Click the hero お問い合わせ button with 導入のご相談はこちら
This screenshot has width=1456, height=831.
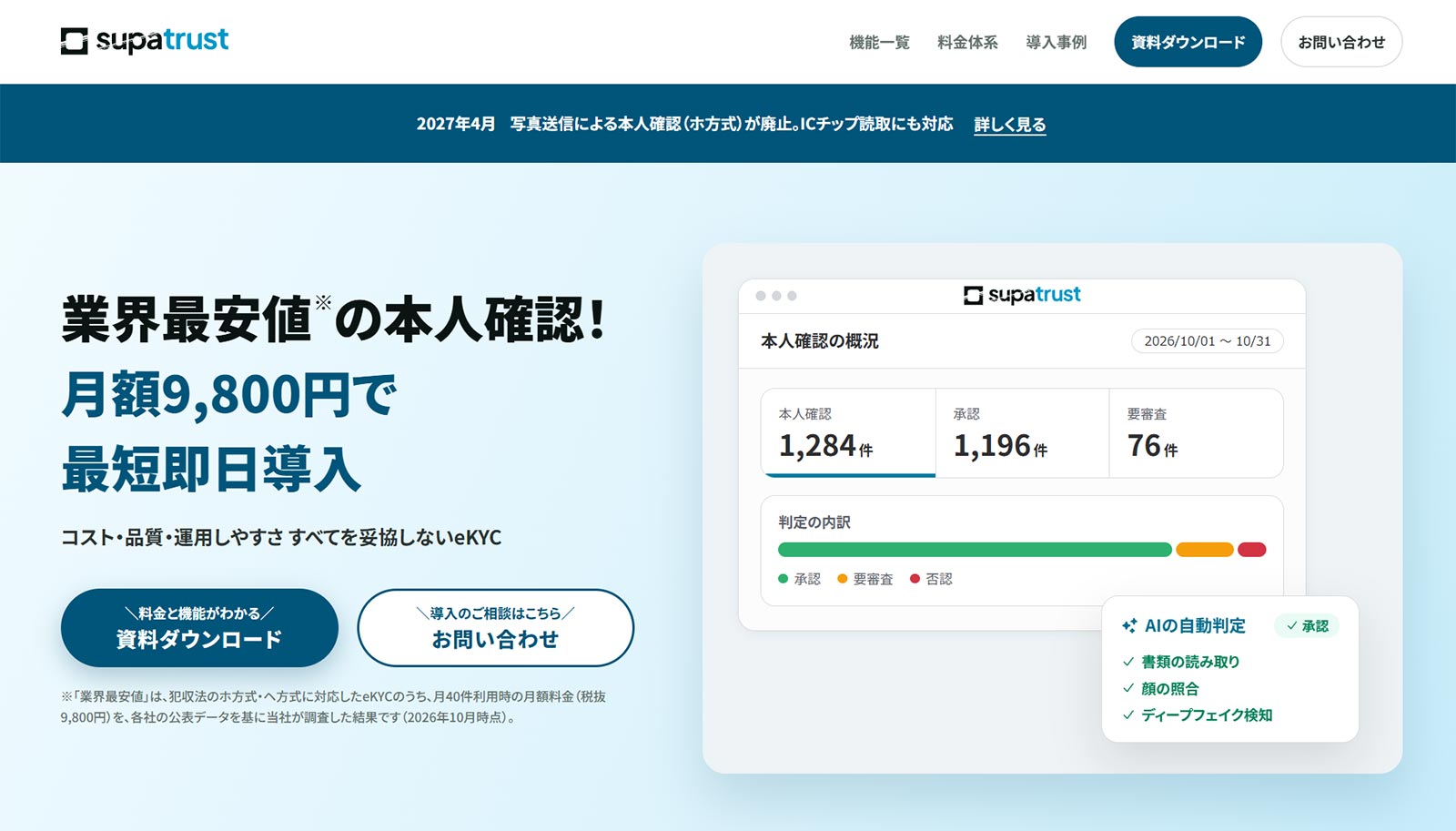(495, 628)
